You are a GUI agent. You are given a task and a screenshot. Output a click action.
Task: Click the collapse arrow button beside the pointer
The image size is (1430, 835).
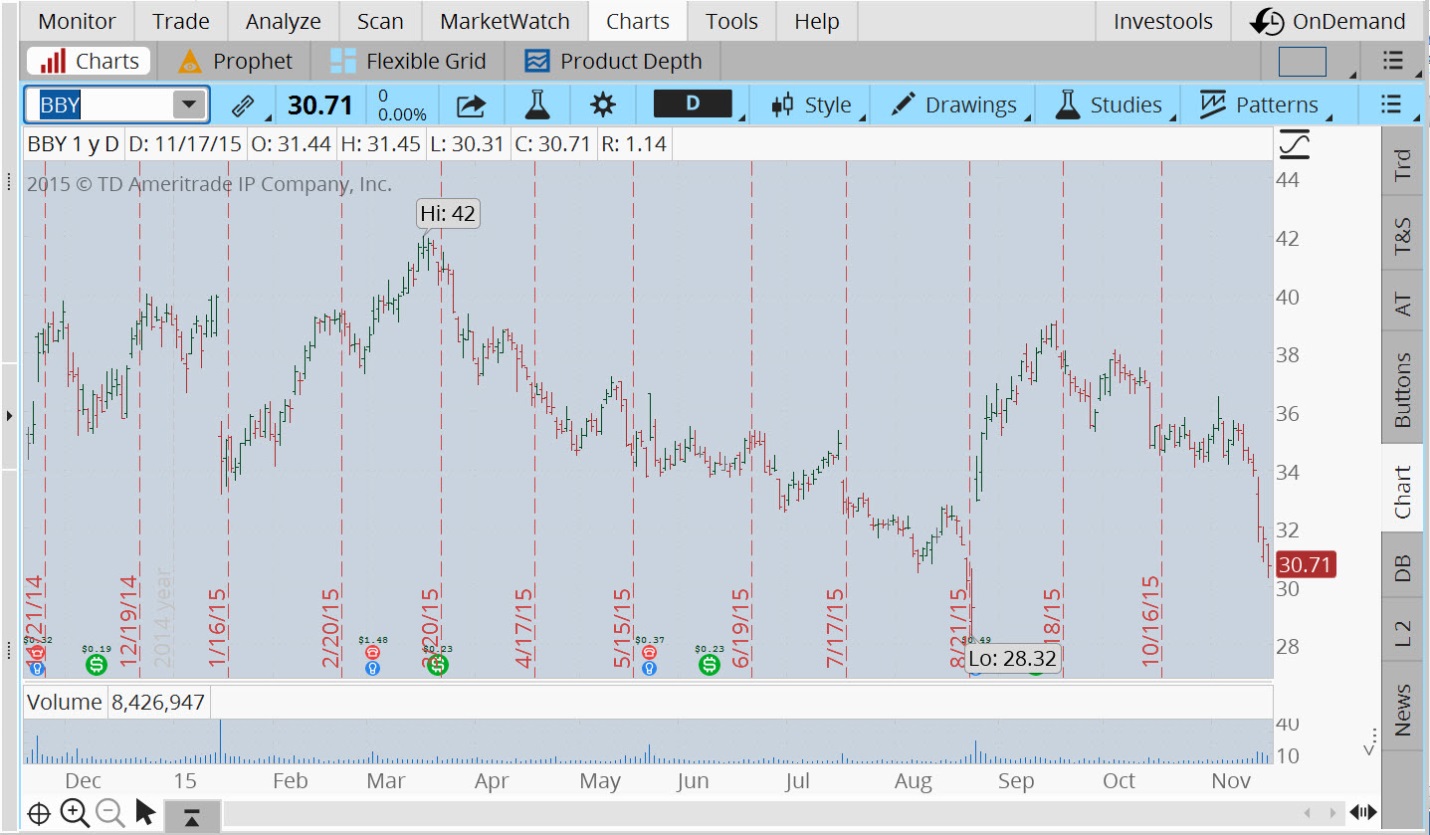click(x=191, y=816)
